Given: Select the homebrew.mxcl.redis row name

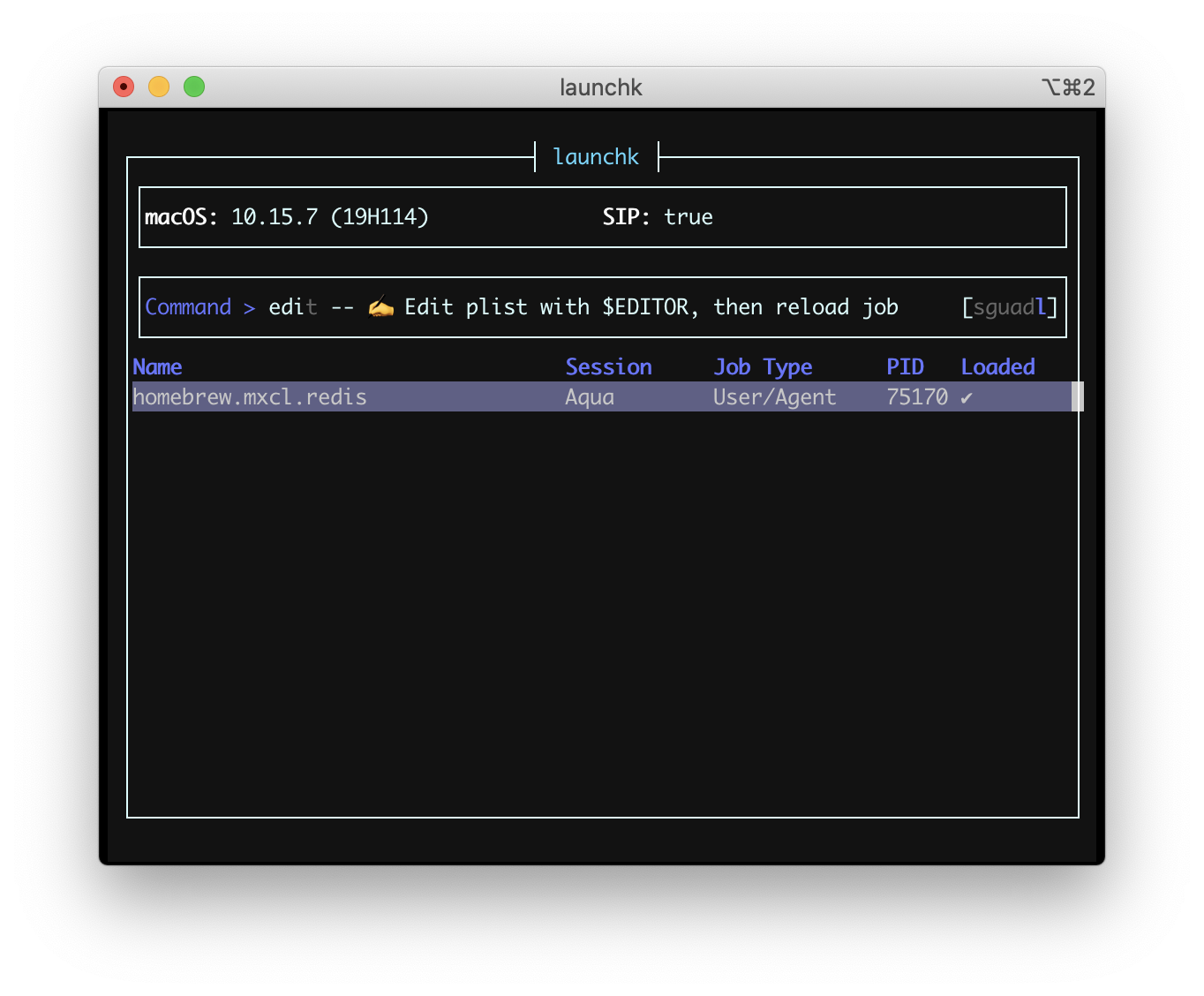Looking at the screenshot, I should coord(250,397).
